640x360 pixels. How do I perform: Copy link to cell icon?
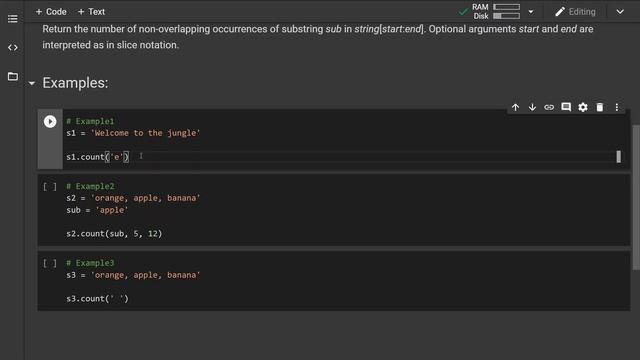point(549,107)
